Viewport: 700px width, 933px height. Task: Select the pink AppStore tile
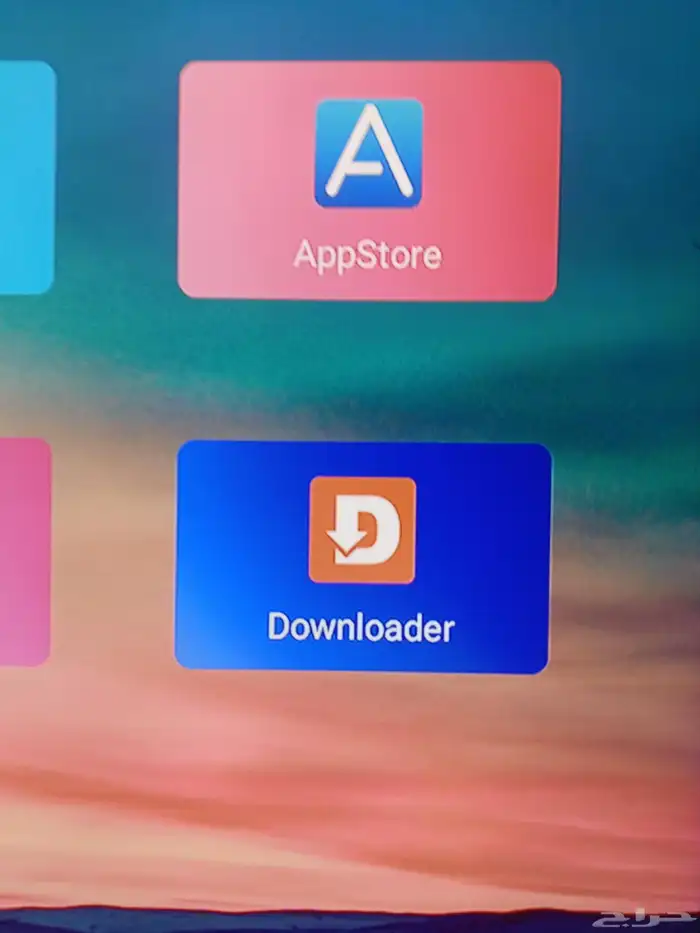coord(369,180)
